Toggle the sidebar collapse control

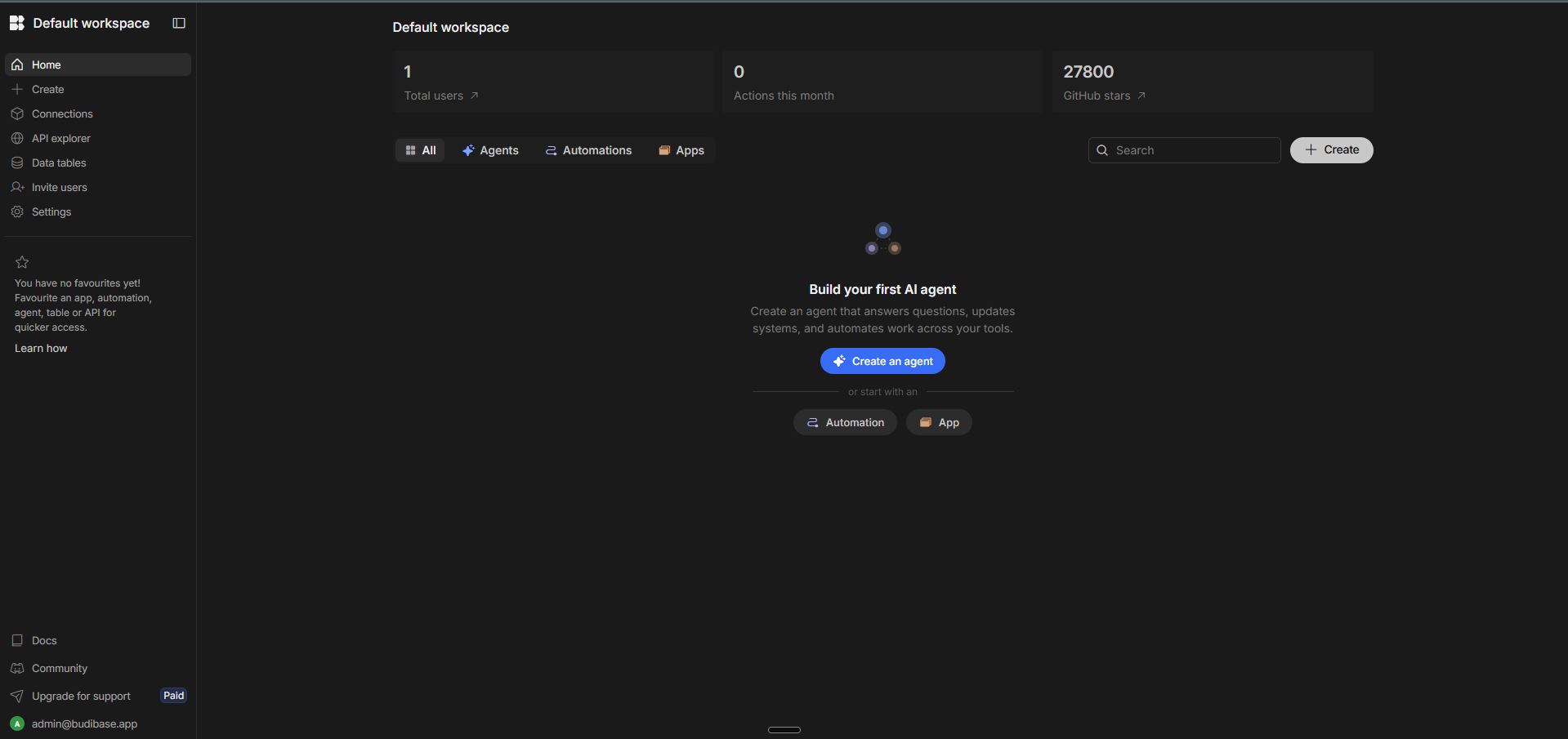(x=178, y=23)
